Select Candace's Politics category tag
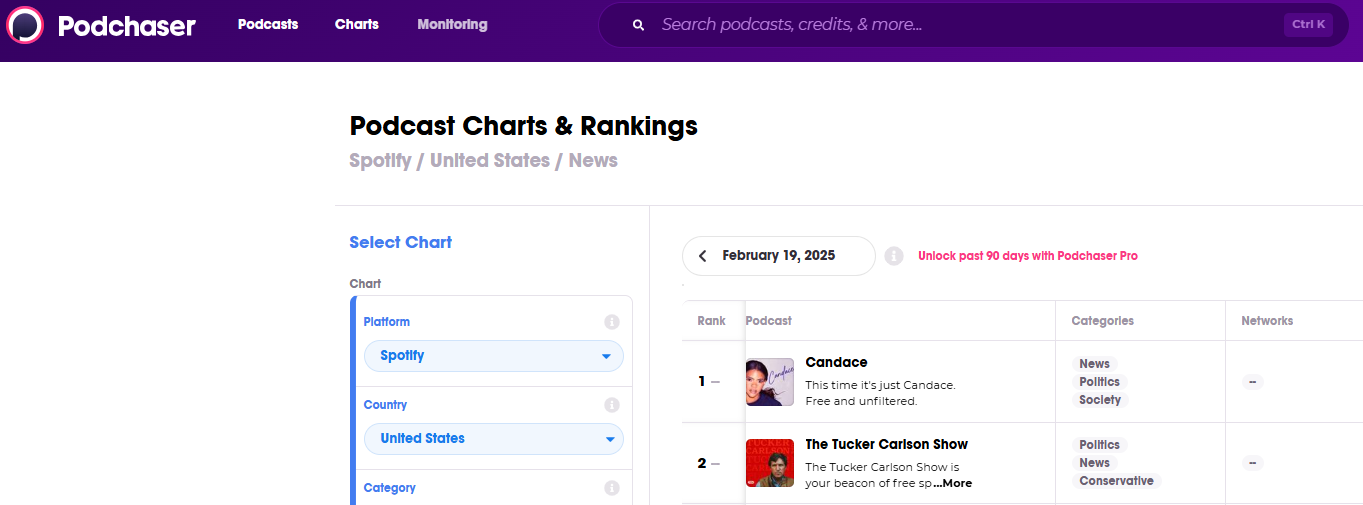 [x=1100, y=382]
